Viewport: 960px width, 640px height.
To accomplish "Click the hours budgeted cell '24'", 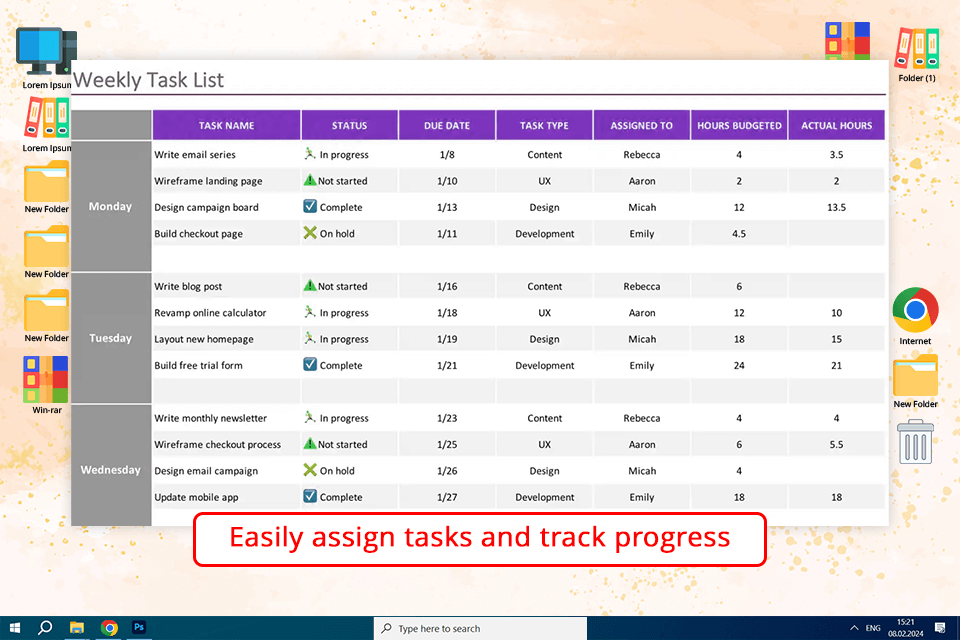I will pyautogui.click(x=739, y=365).
